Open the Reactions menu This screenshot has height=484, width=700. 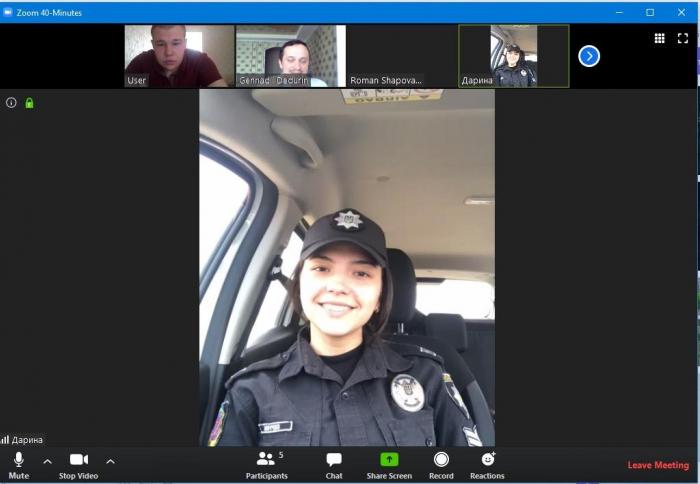coord(487,463)
